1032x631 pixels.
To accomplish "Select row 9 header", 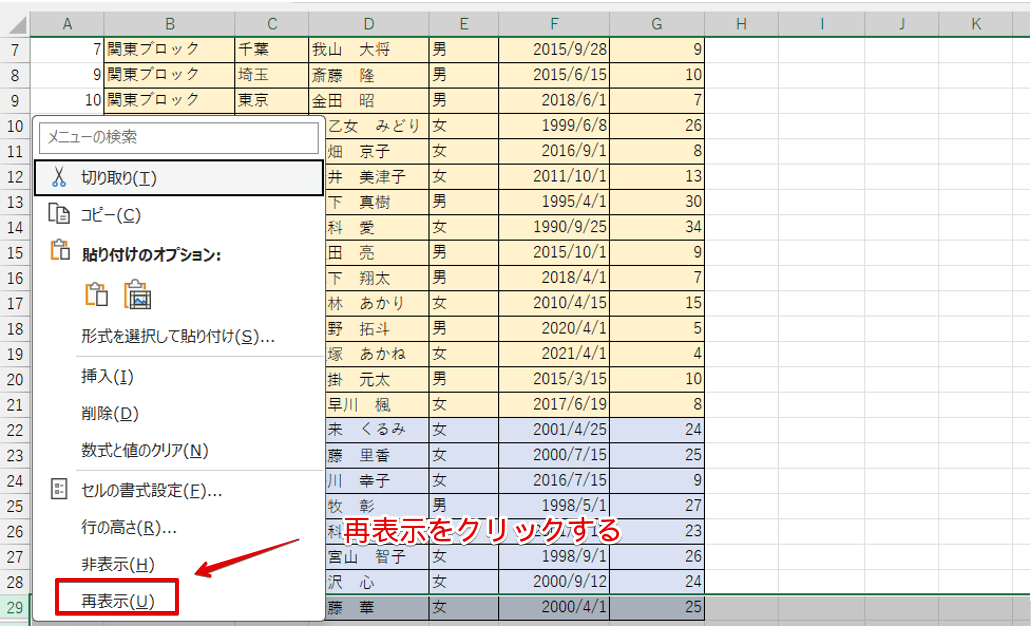I will pyautogui.click(x=15, y=101).
